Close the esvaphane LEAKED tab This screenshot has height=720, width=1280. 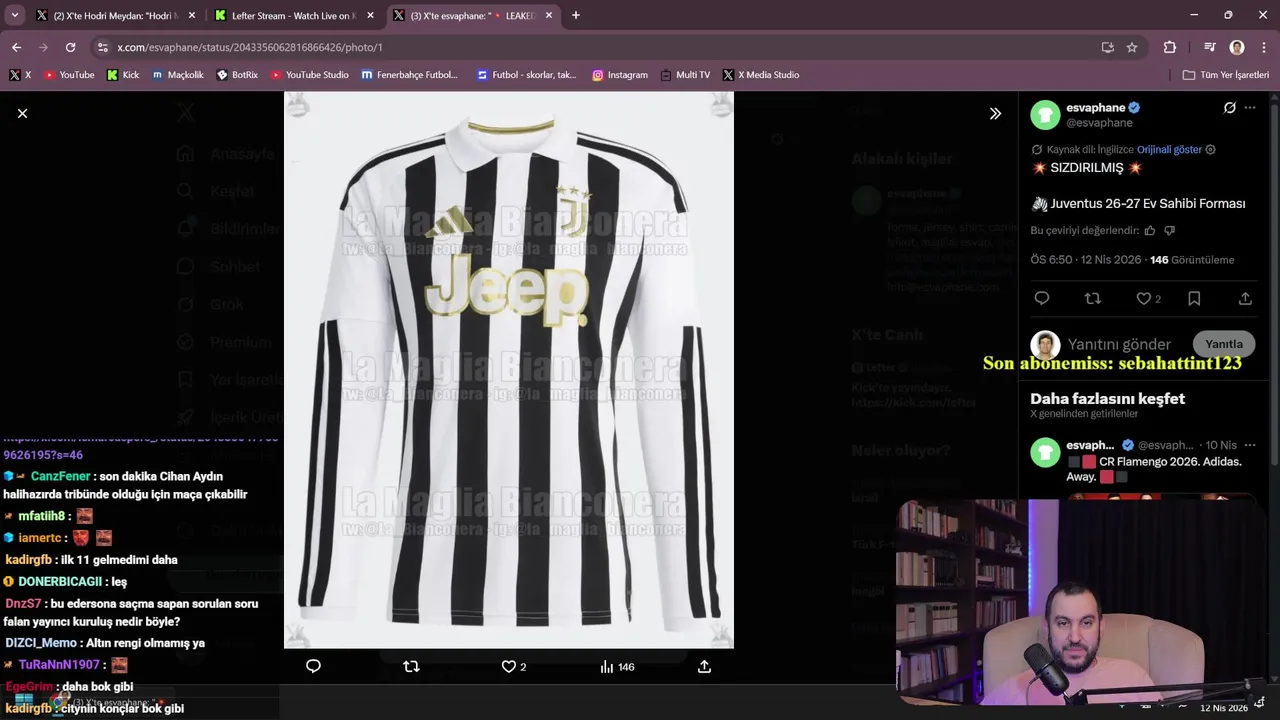click(548, 16)
